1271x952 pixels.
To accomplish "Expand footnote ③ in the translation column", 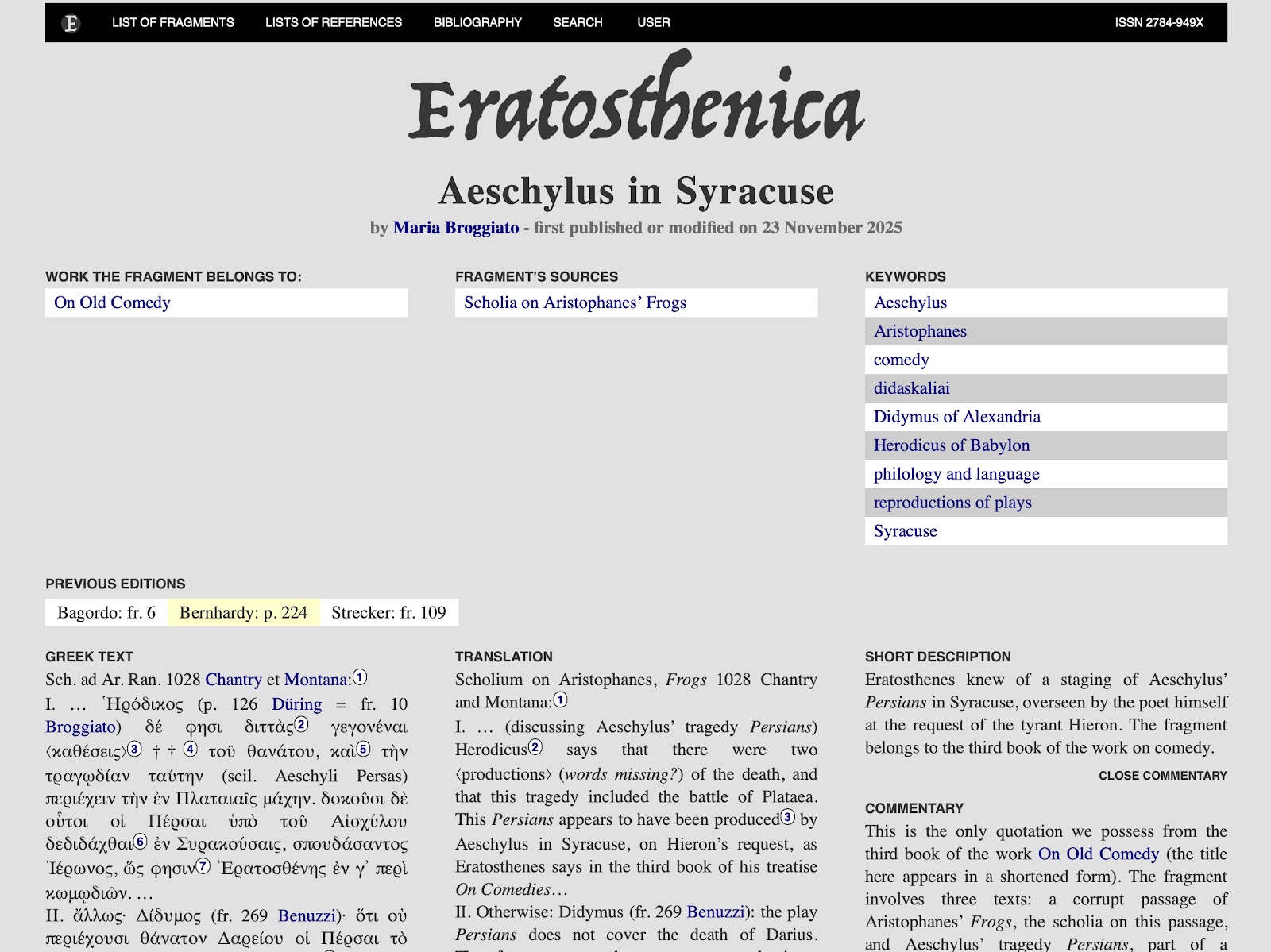I will pyautogui.click(x=787, y=815).
